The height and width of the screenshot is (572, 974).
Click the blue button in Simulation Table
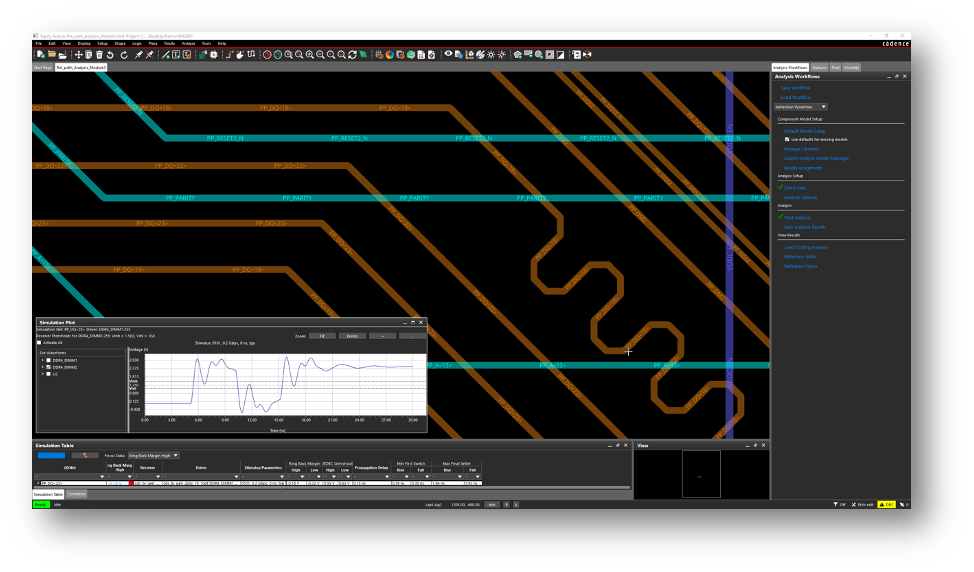point(50,455)
